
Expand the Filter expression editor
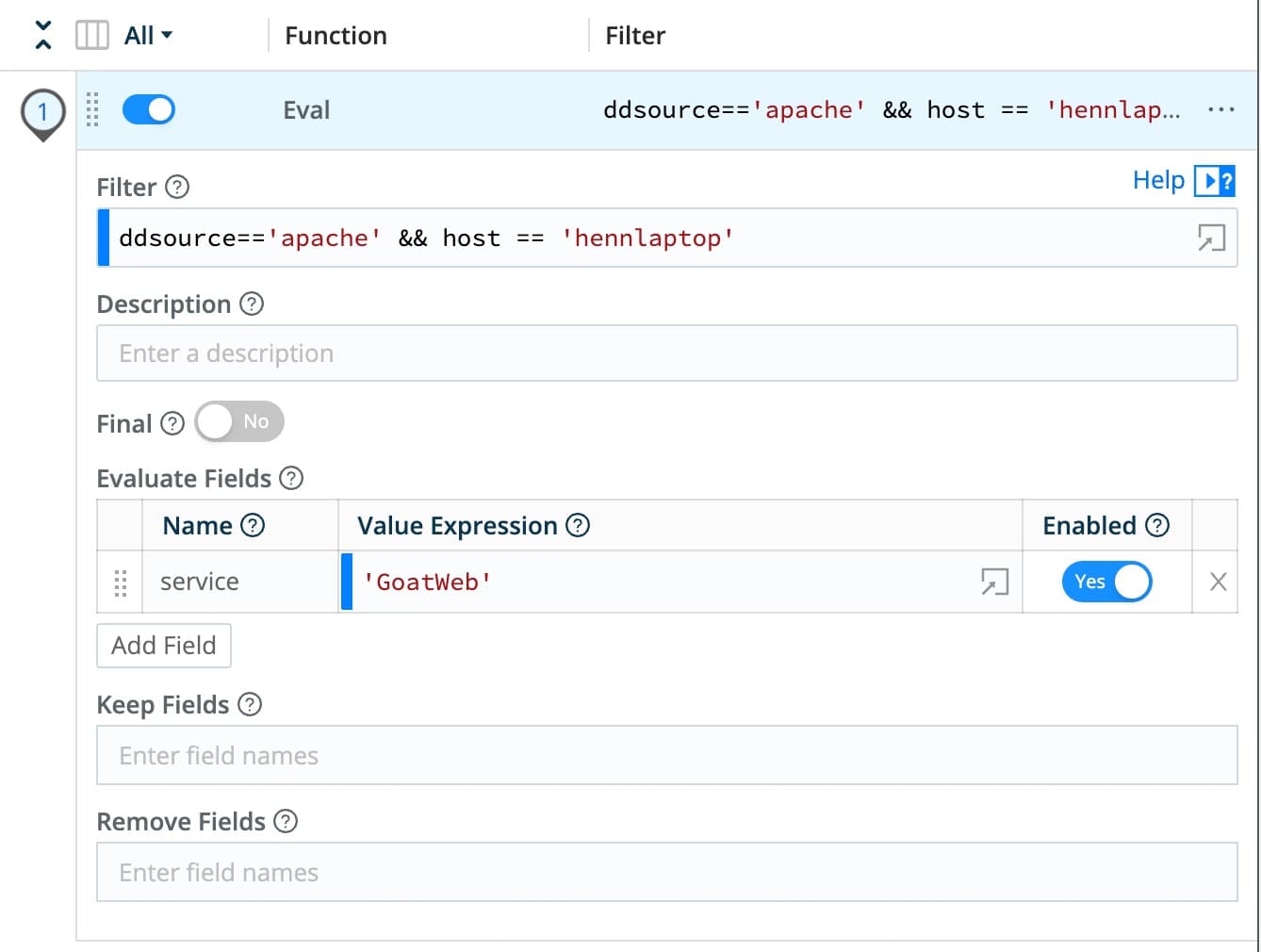click(x=1211, y=238)
